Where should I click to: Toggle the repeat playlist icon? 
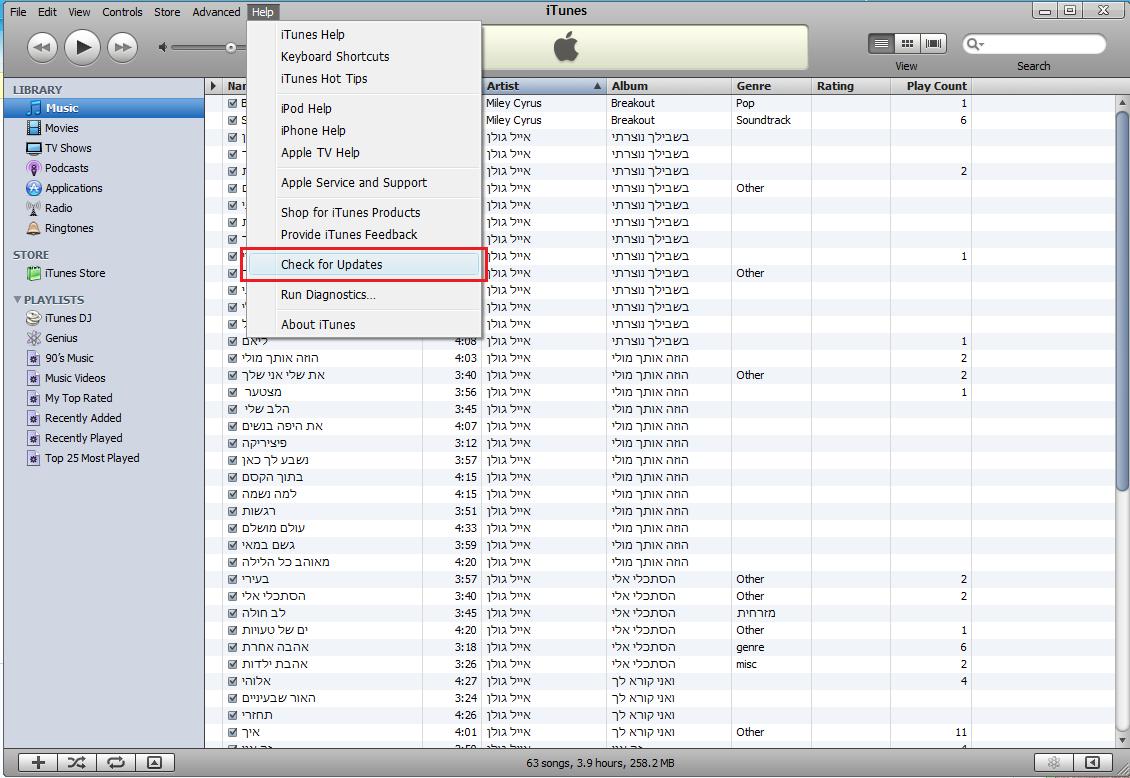point(115,762)
